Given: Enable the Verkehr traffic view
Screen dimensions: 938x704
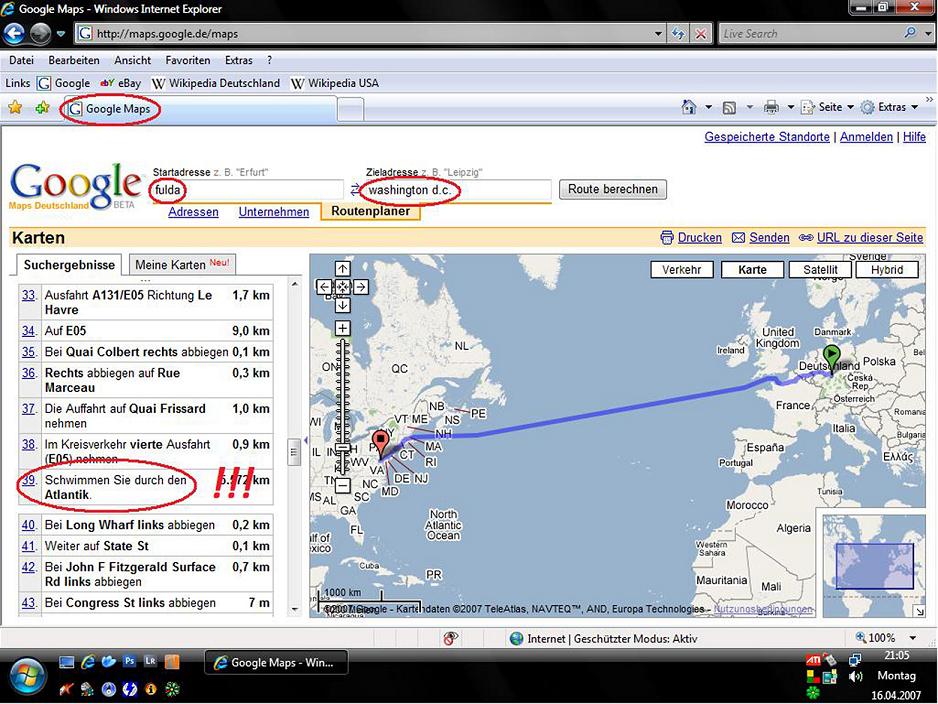Looking at the screenshot, I should [x=681, y=270].
